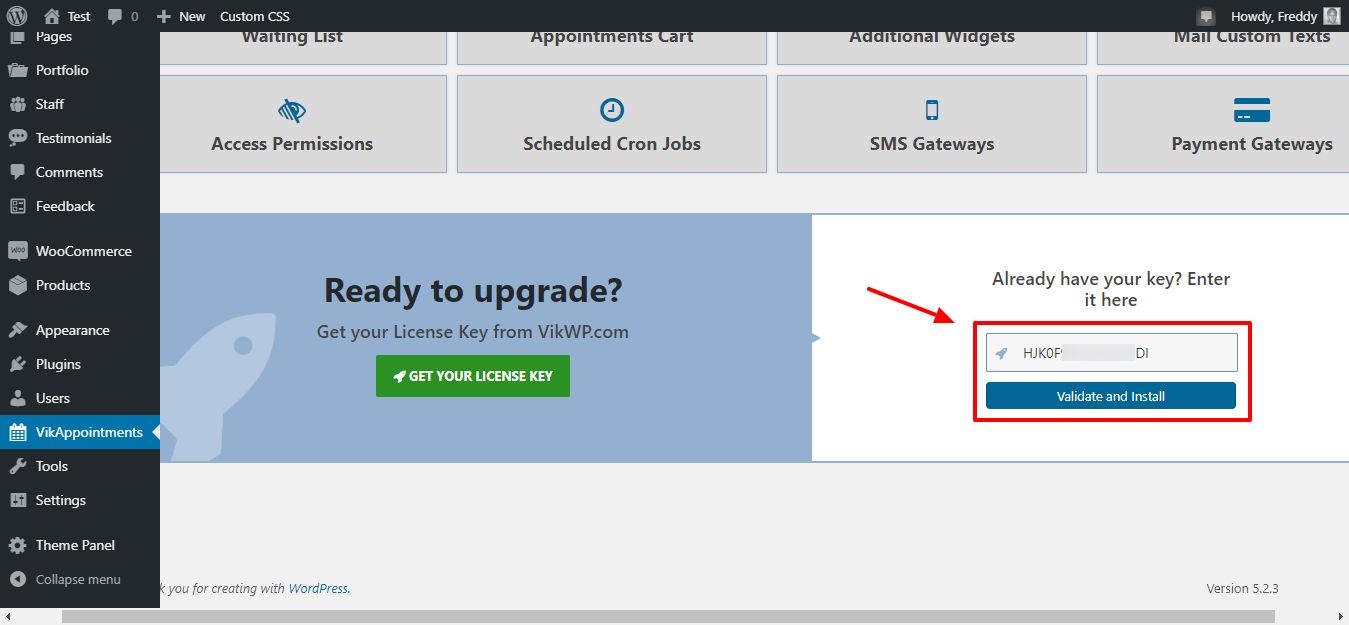
Task: Click the Ready to upgrade? heading
Action: pos(473,290)
